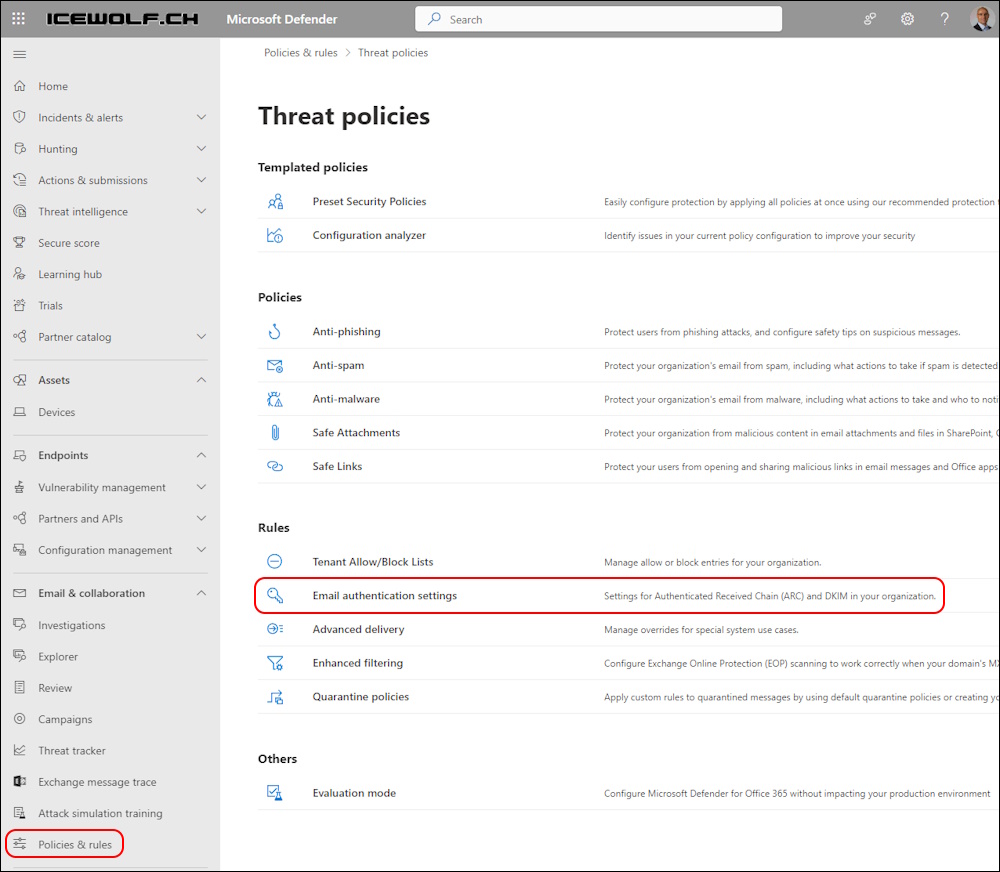This screenshot has height=872, width=1000.
Task: Click the Policies & rules breadcrumb link
Action: click(x=300, y=52)
